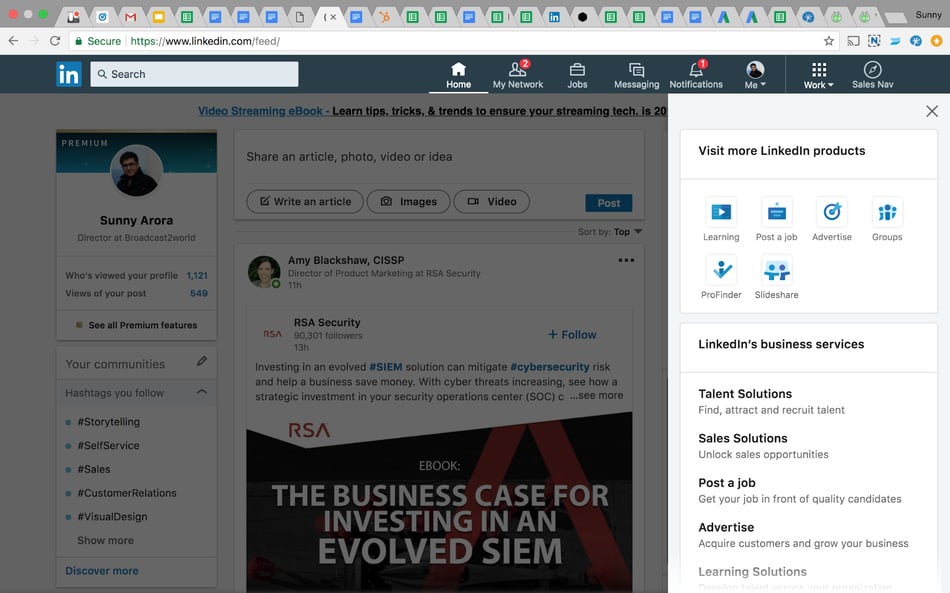
Task: Open the SIEM ebook post image
Action: click(x=439, y=502)
